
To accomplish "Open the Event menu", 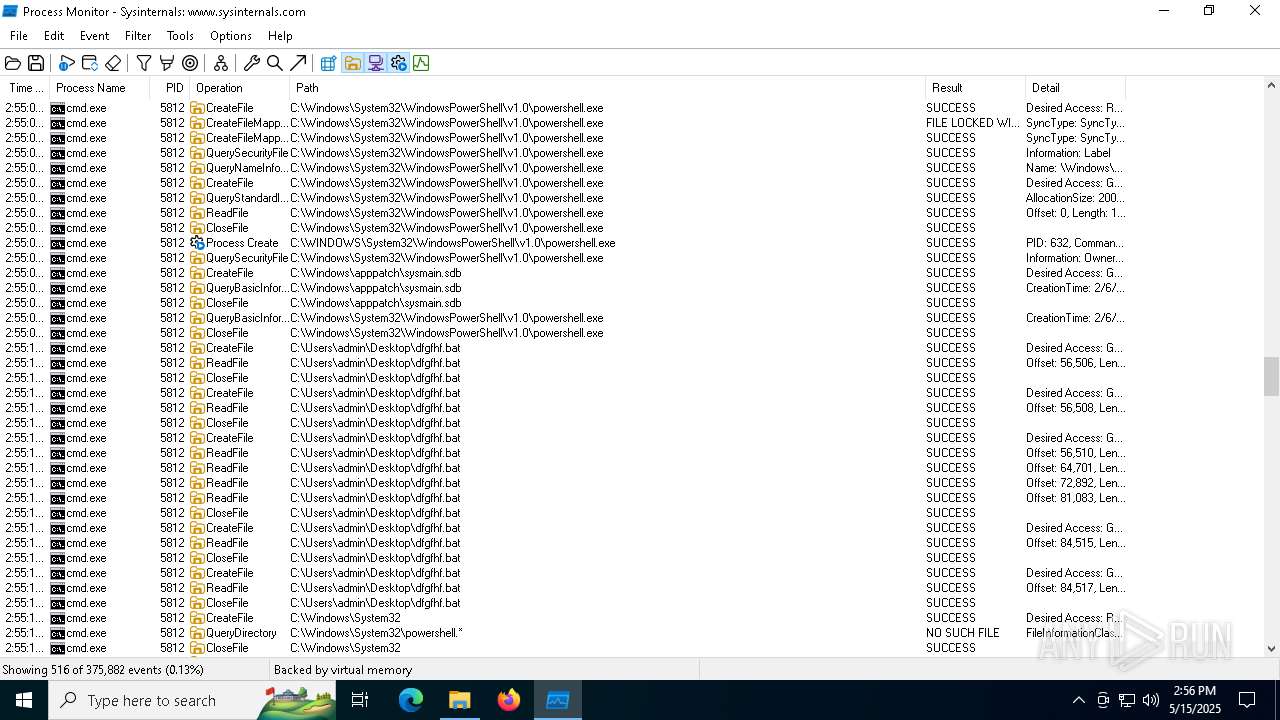I will [x=94, y=36].
